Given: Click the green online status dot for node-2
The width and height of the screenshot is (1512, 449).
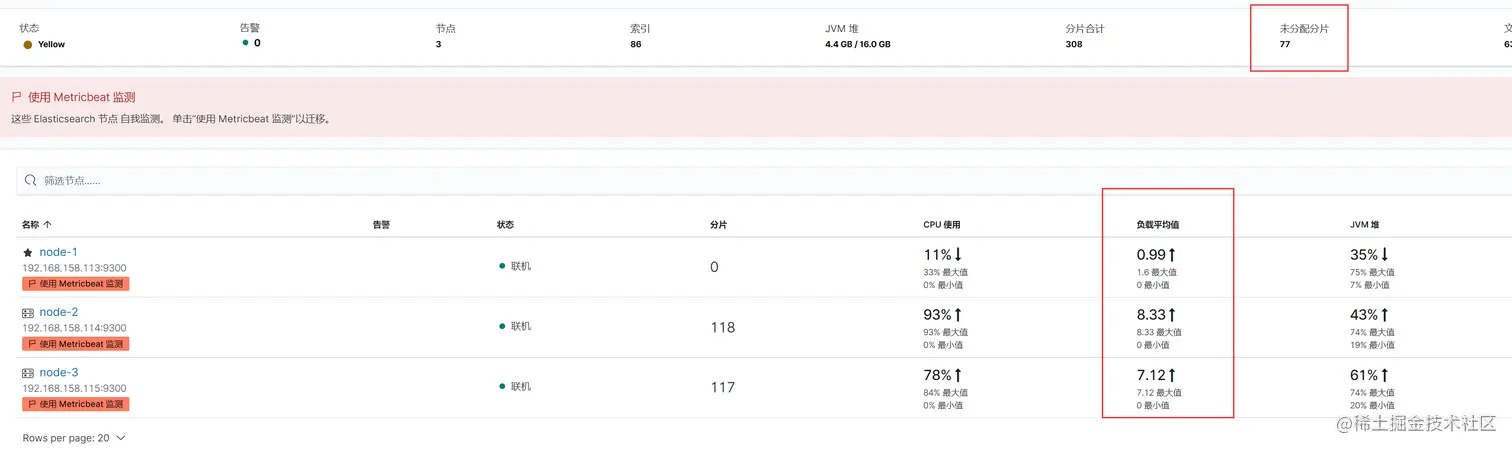Looking at the screenshot, I should pyautogui.click(x=502, y=326).
